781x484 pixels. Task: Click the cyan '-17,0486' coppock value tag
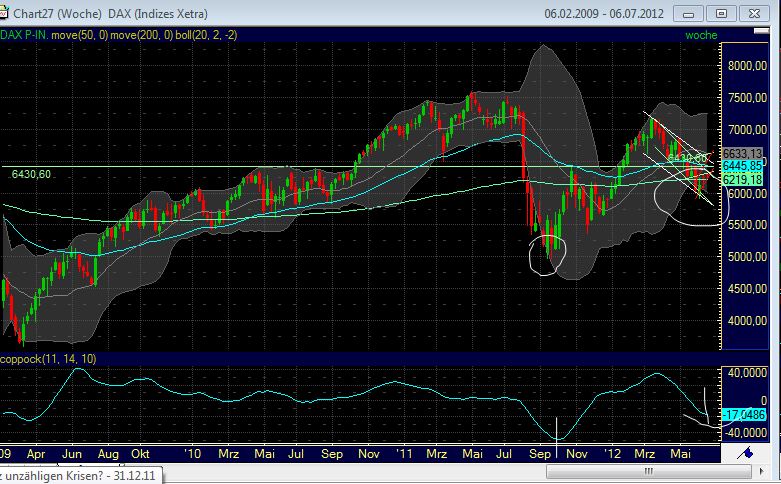[744, 414]
